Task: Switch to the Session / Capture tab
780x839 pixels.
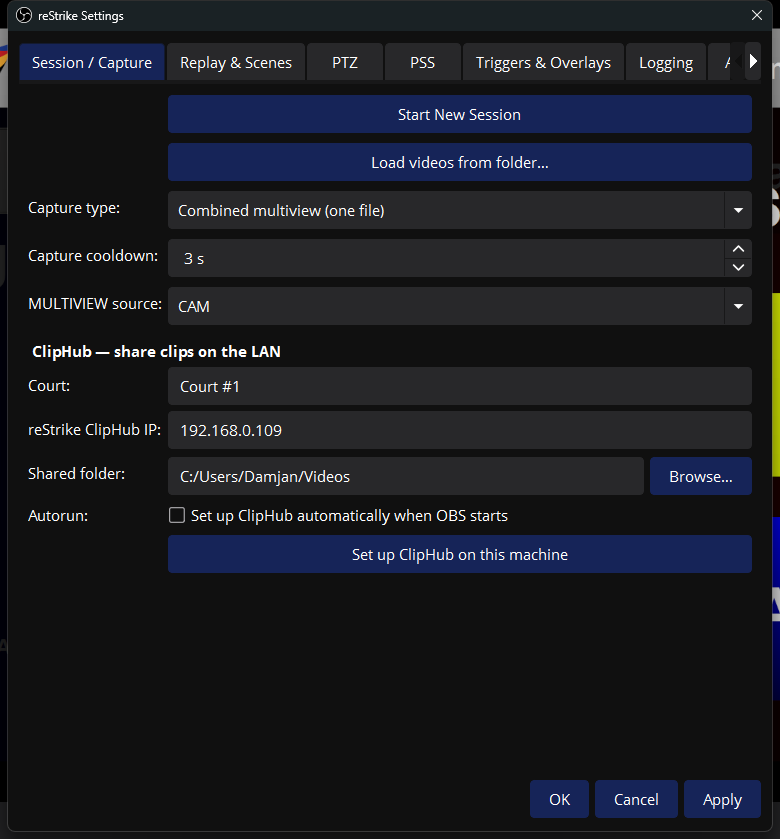Action: [92, 63]
